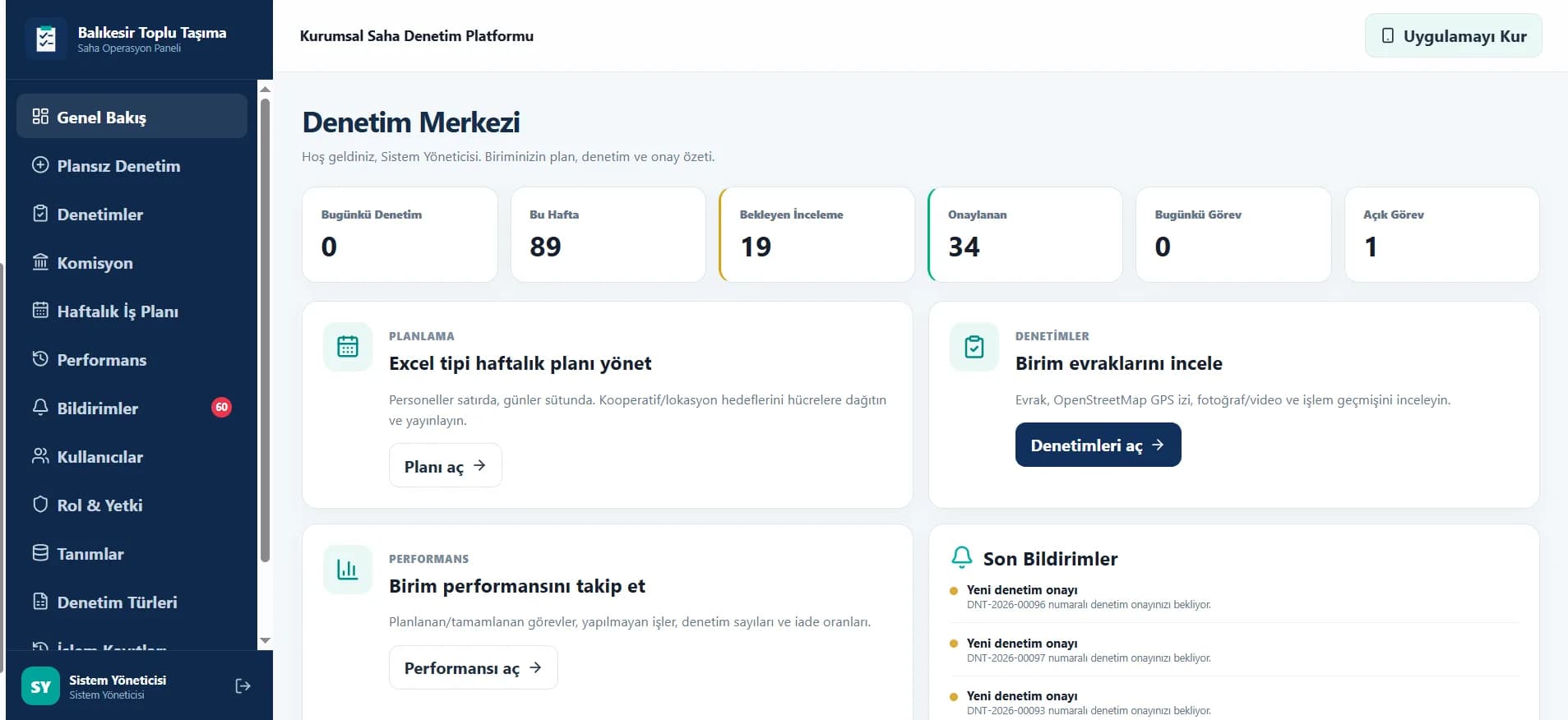Click the Uygulamayı Kur button
The image size is (1568, 720).
click(x=1453, y=35)
